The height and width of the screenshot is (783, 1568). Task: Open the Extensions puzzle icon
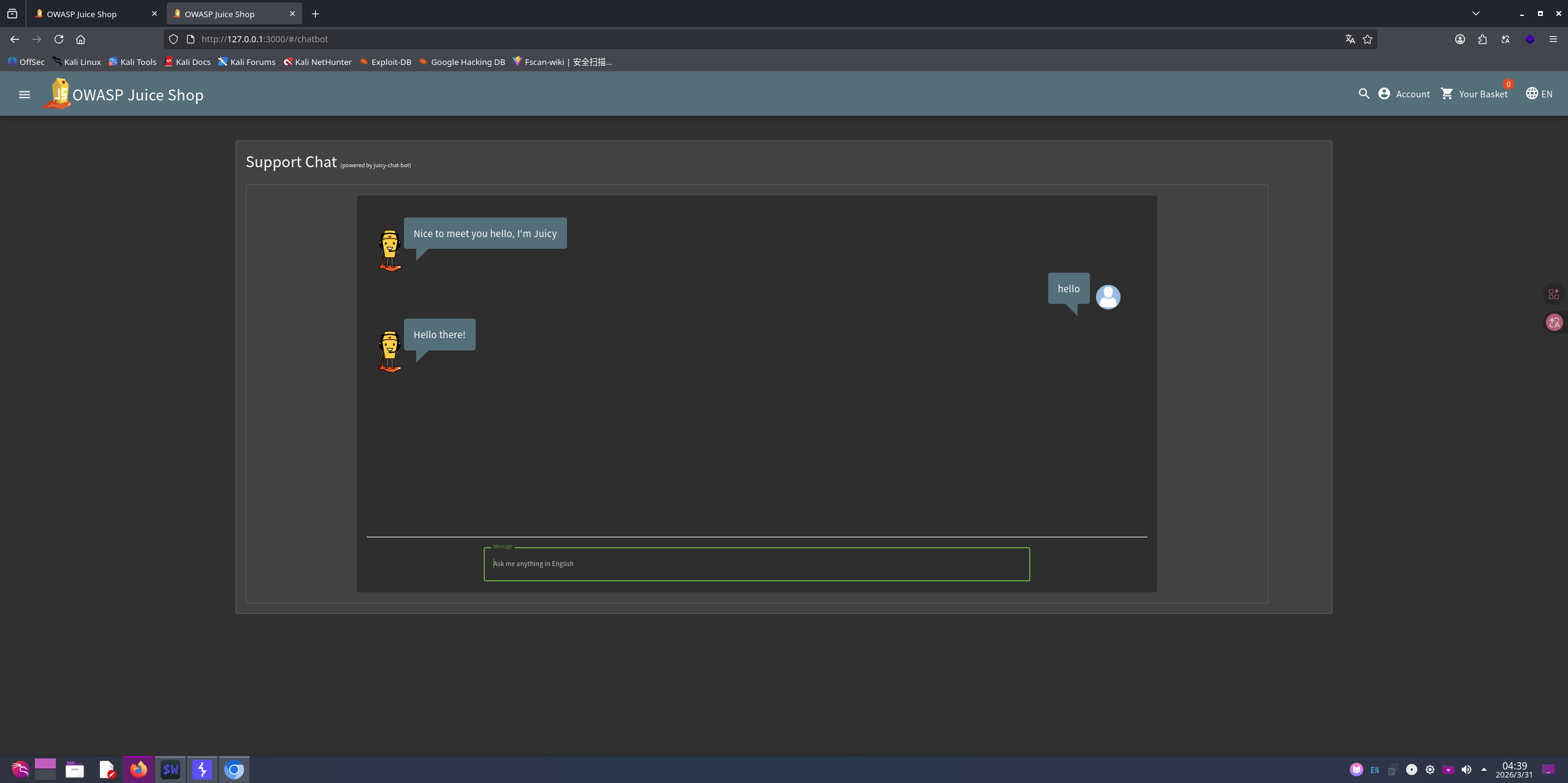pyautogui.click(x=1483, y=39)
